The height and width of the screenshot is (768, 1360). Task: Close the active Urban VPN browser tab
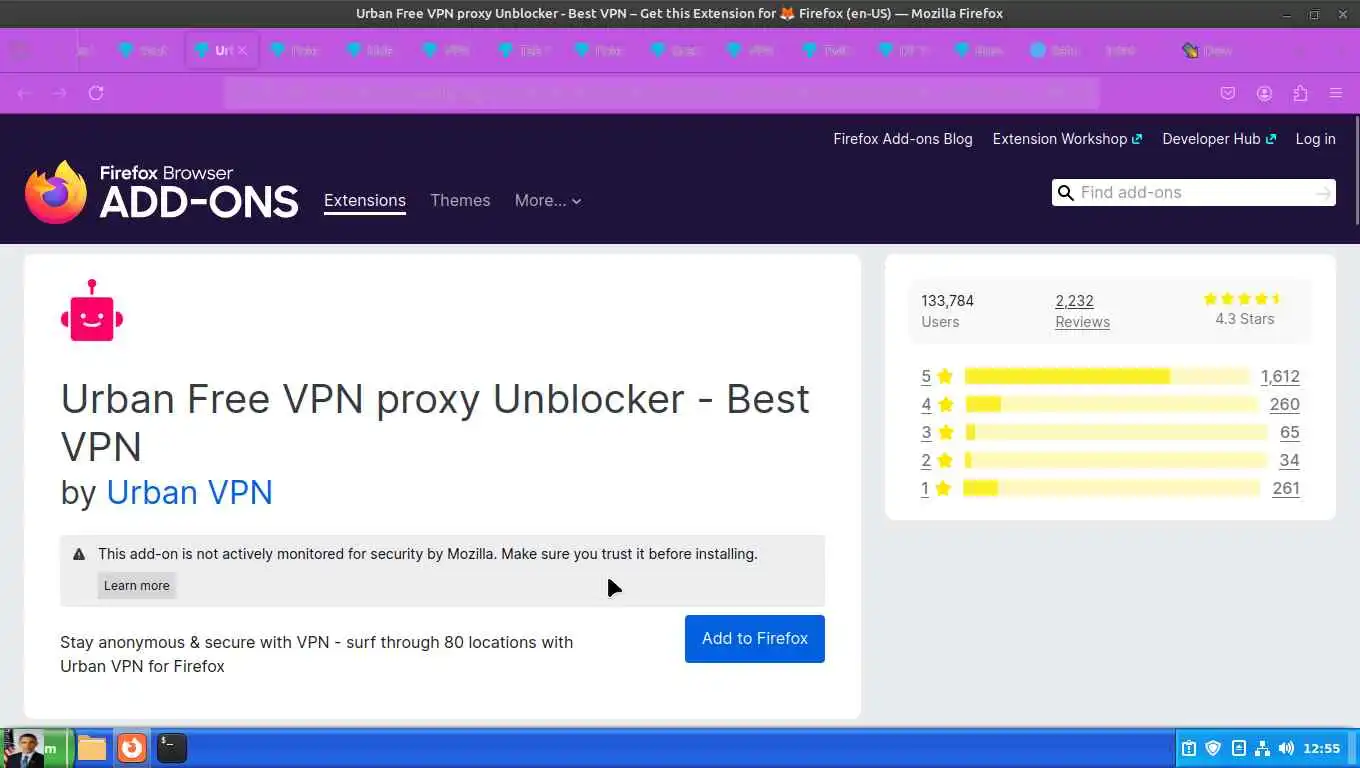[x=242, y=50]
